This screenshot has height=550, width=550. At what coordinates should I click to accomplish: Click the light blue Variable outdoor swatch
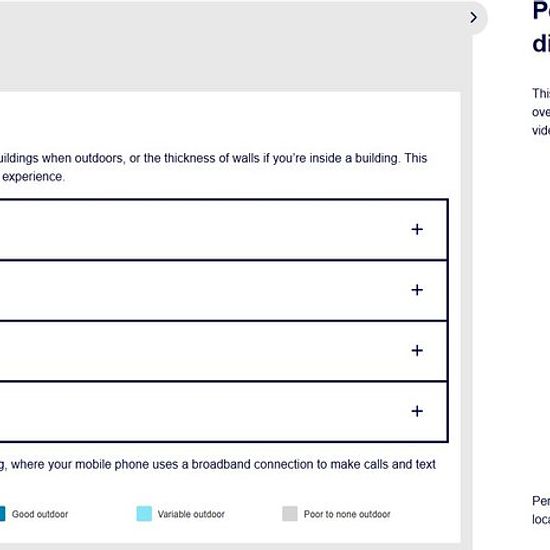point(144,514)
